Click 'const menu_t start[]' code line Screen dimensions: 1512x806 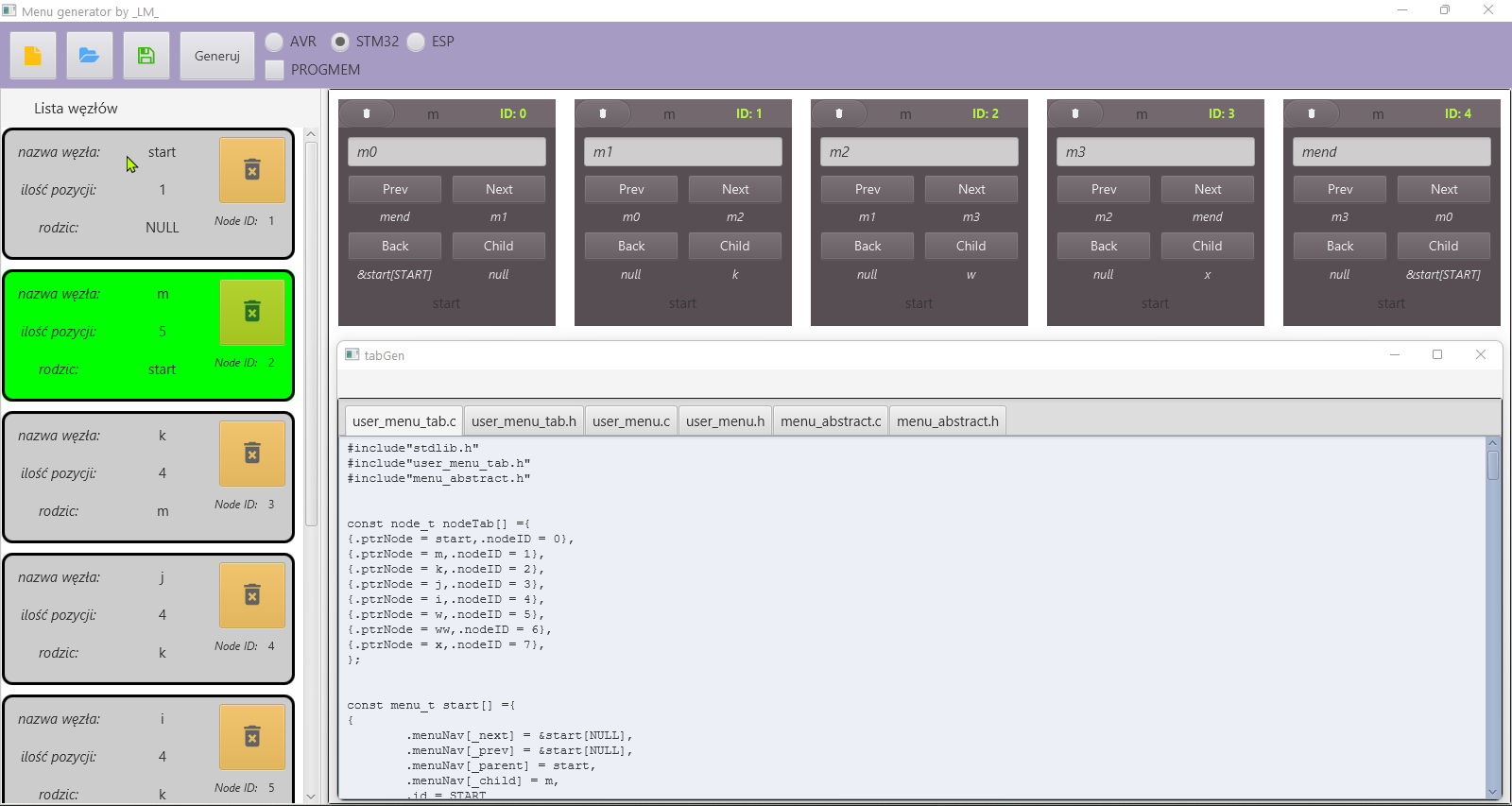[x=431, y=705]
